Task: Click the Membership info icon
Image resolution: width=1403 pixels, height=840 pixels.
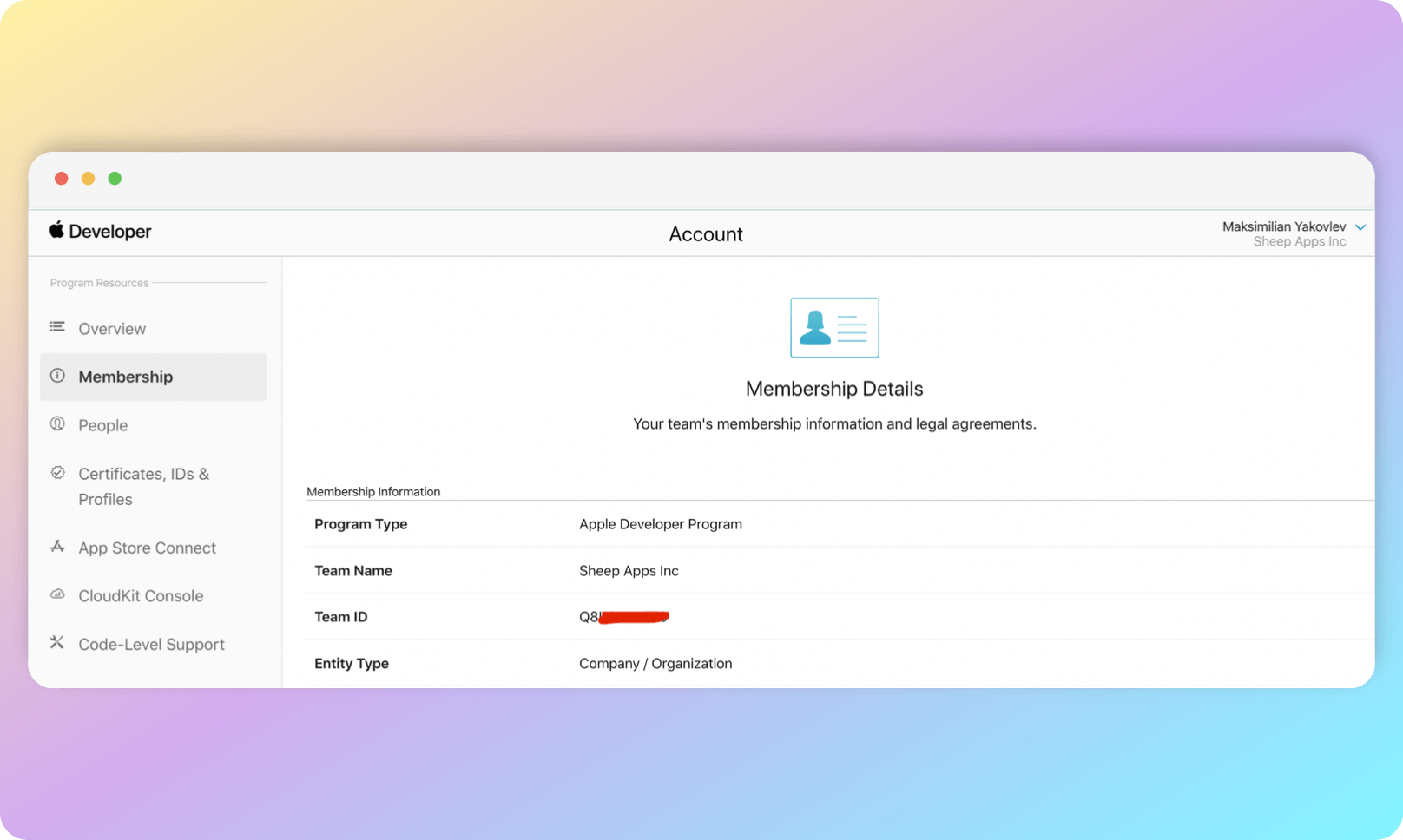Action: [x=57, y=376]
